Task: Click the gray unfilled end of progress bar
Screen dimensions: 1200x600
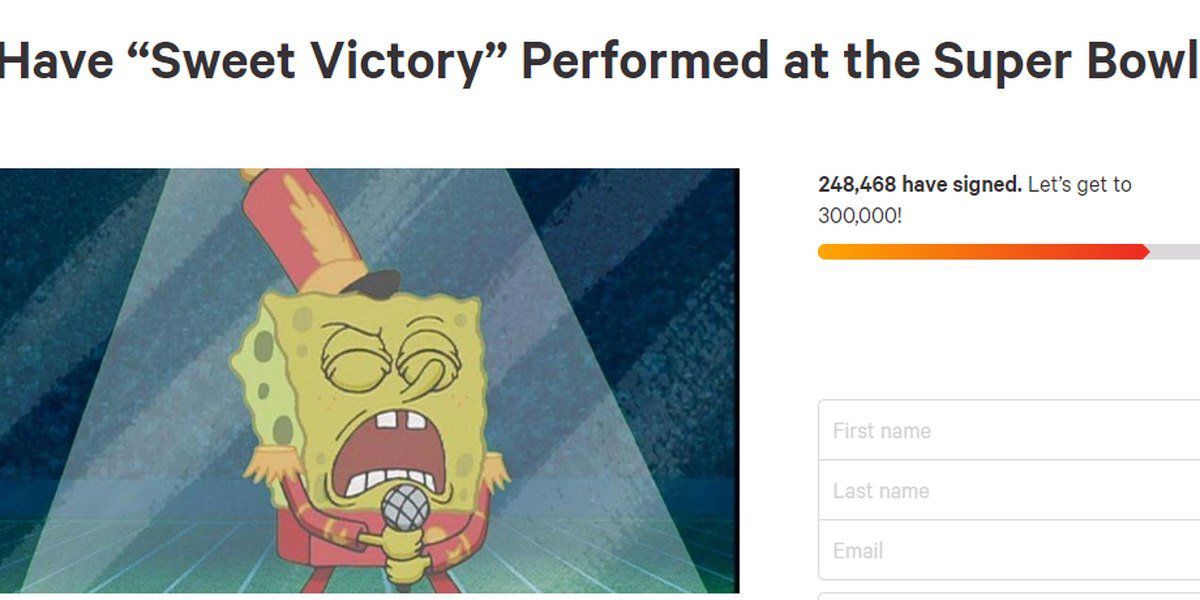Action: (1176, 252)
